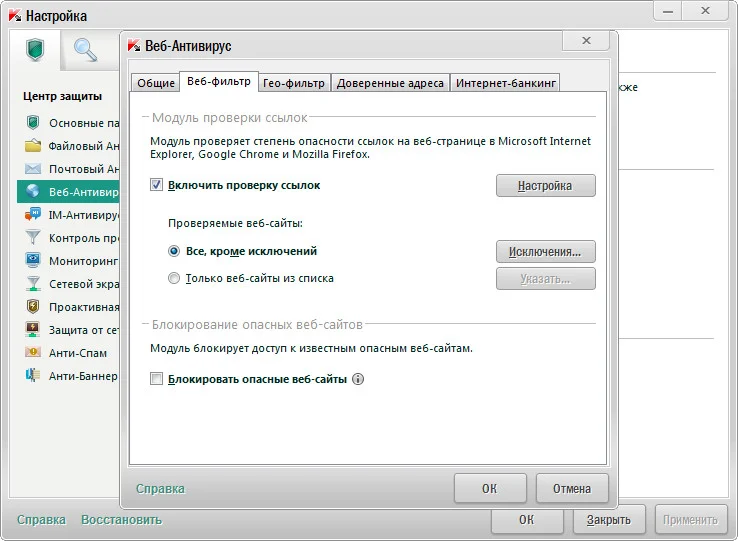
Task: Select the Почтовый Антивирус envelope icon
Action: tap(32, 169)
